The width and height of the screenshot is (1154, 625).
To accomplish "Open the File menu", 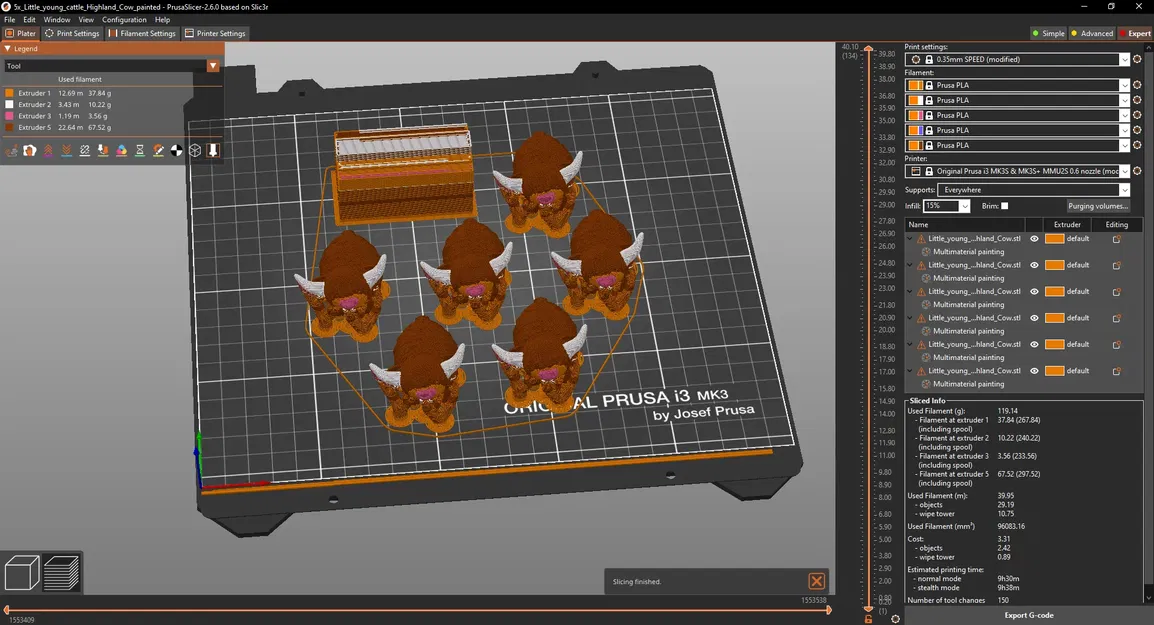I will point(10,20).
